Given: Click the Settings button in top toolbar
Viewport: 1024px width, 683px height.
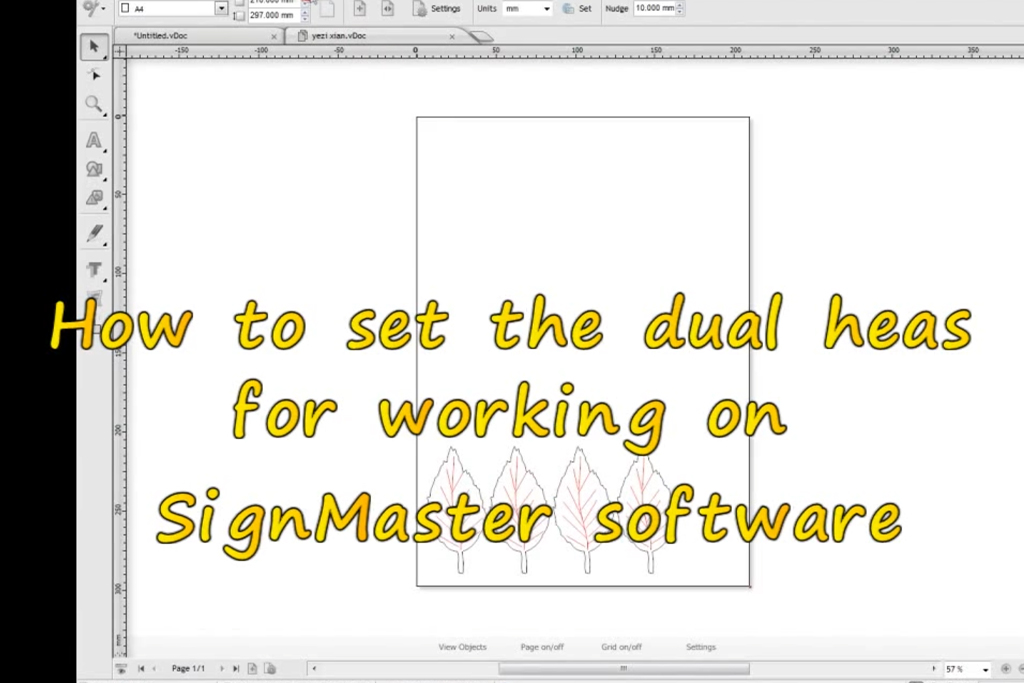Looking at the screenshot, I should click(x=437, y=8).
